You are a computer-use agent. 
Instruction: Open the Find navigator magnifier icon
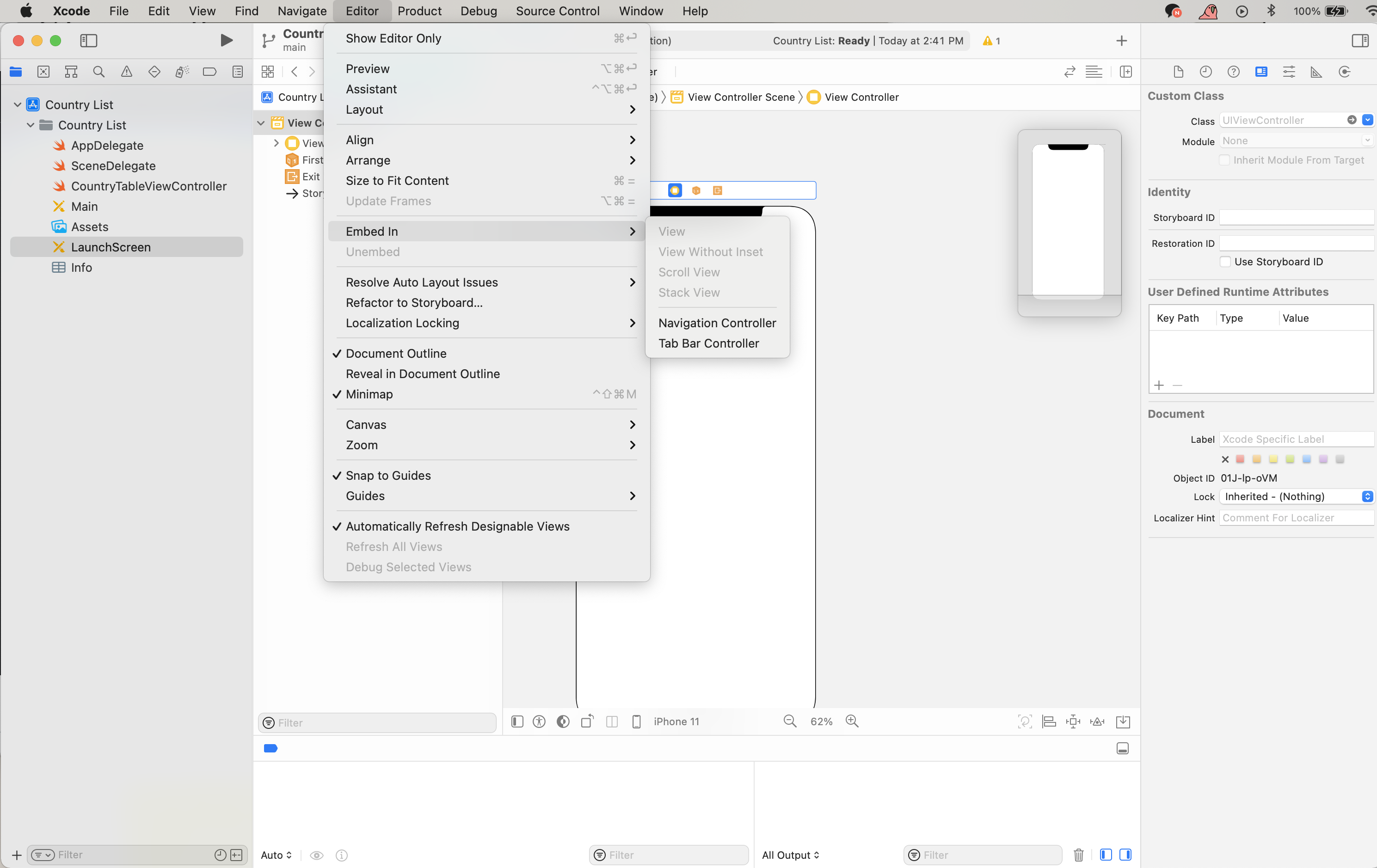(98, 72)
